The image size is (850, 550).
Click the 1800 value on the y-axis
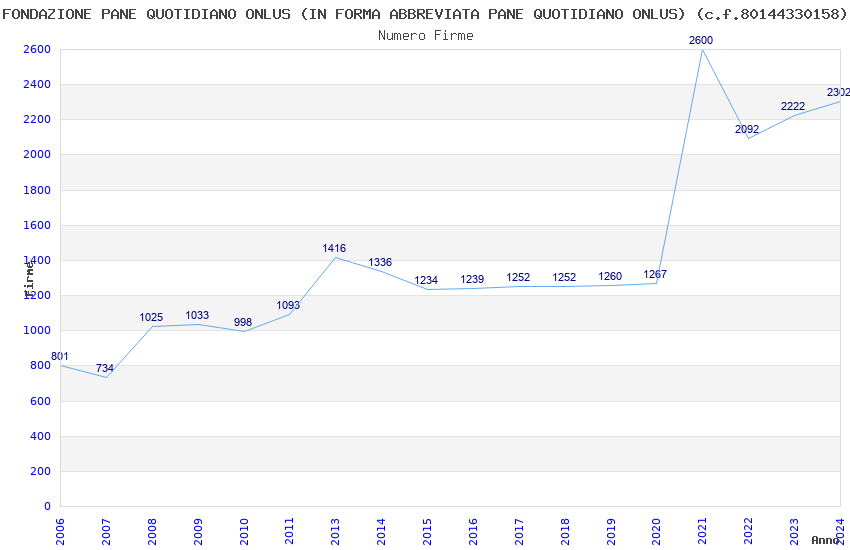coord(36,190)
